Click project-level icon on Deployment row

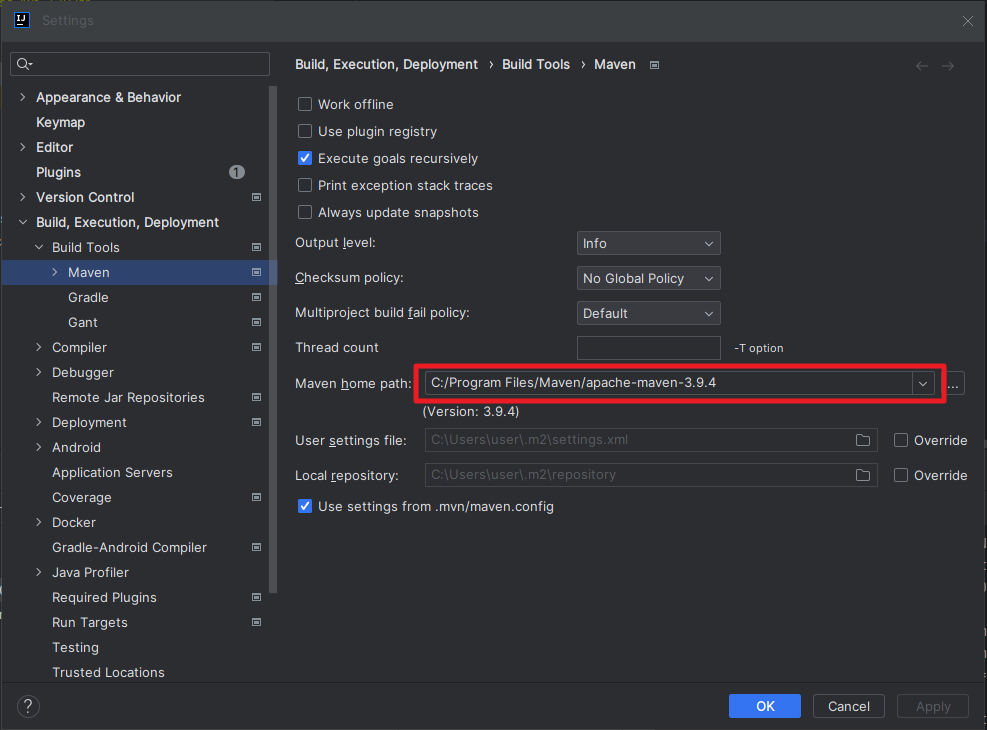(256, 422)
